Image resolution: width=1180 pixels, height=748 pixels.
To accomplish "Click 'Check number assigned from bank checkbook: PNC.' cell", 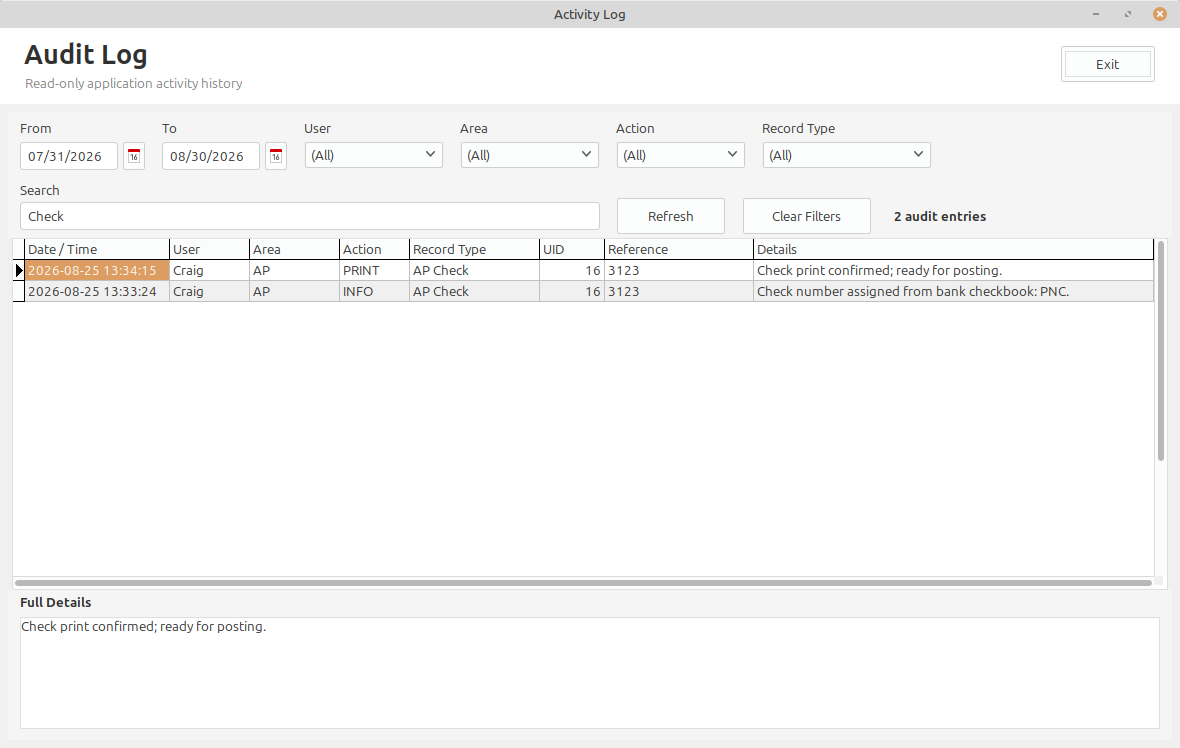I will pyautogui.click(x=953, y=291).
